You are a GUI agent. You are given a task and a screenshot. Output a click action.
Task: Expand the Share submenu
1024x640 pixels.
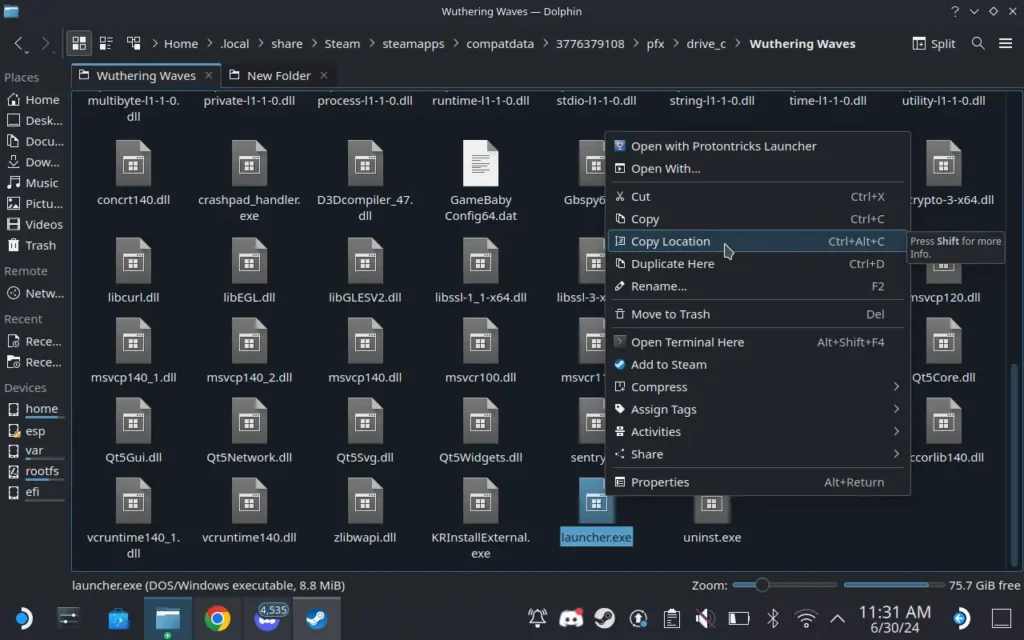pos(758,454)
